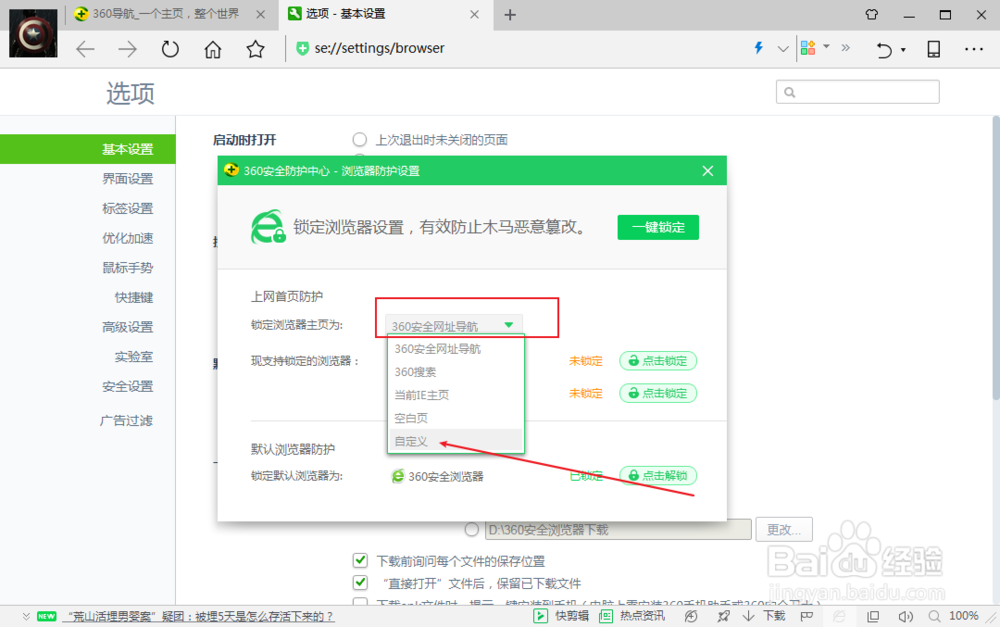Open 优化加速 in the sidebar
Viewport: 1000px width, 627px height.
coord(128,238)
